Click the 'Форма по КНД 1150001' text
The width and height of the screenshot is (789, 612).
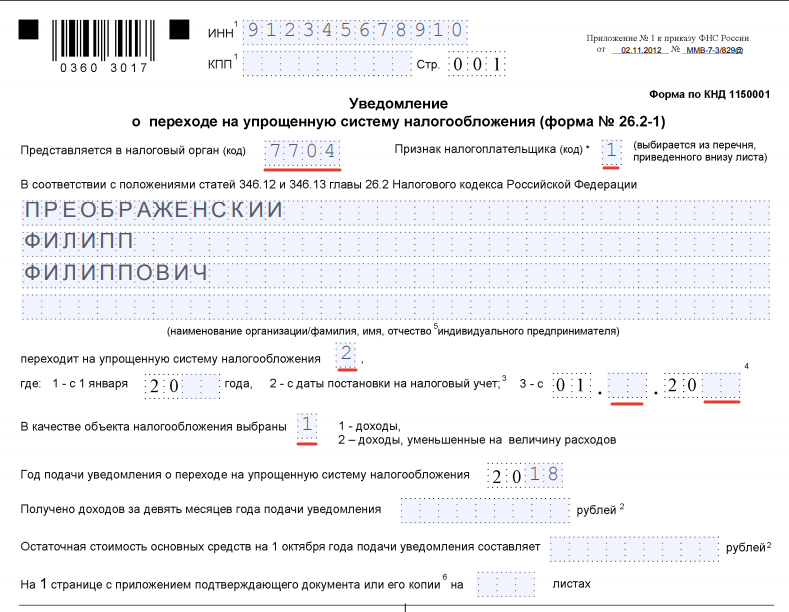(x=709, y=95)
